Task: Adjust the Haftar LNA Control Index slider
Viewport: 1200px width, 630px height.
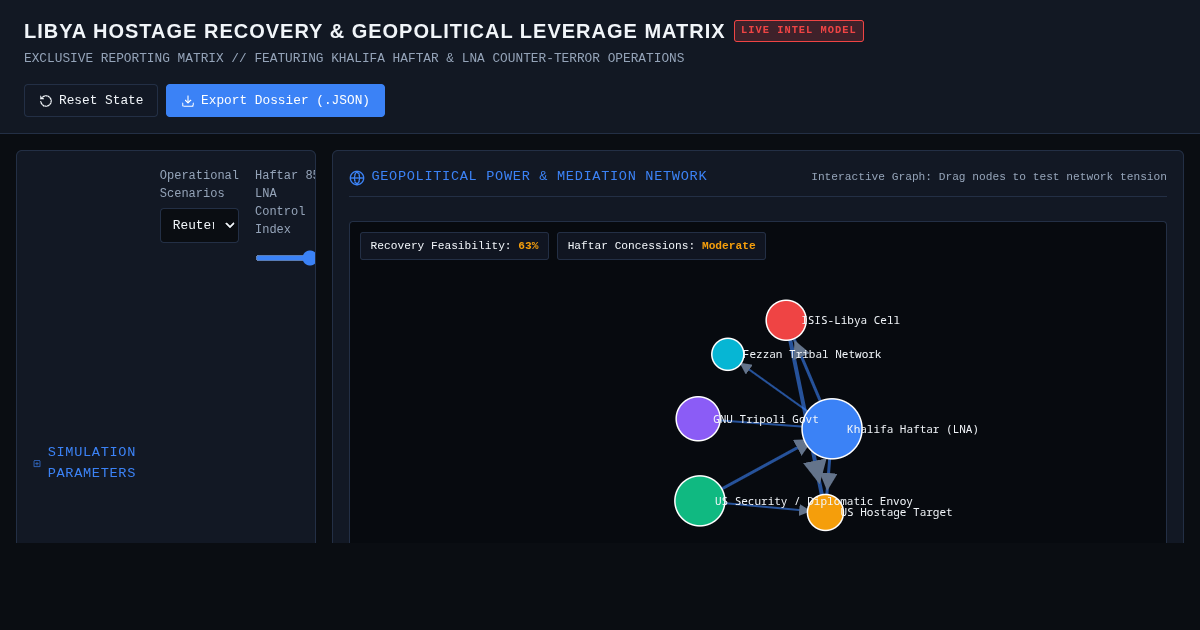Action: coord(285,258)
